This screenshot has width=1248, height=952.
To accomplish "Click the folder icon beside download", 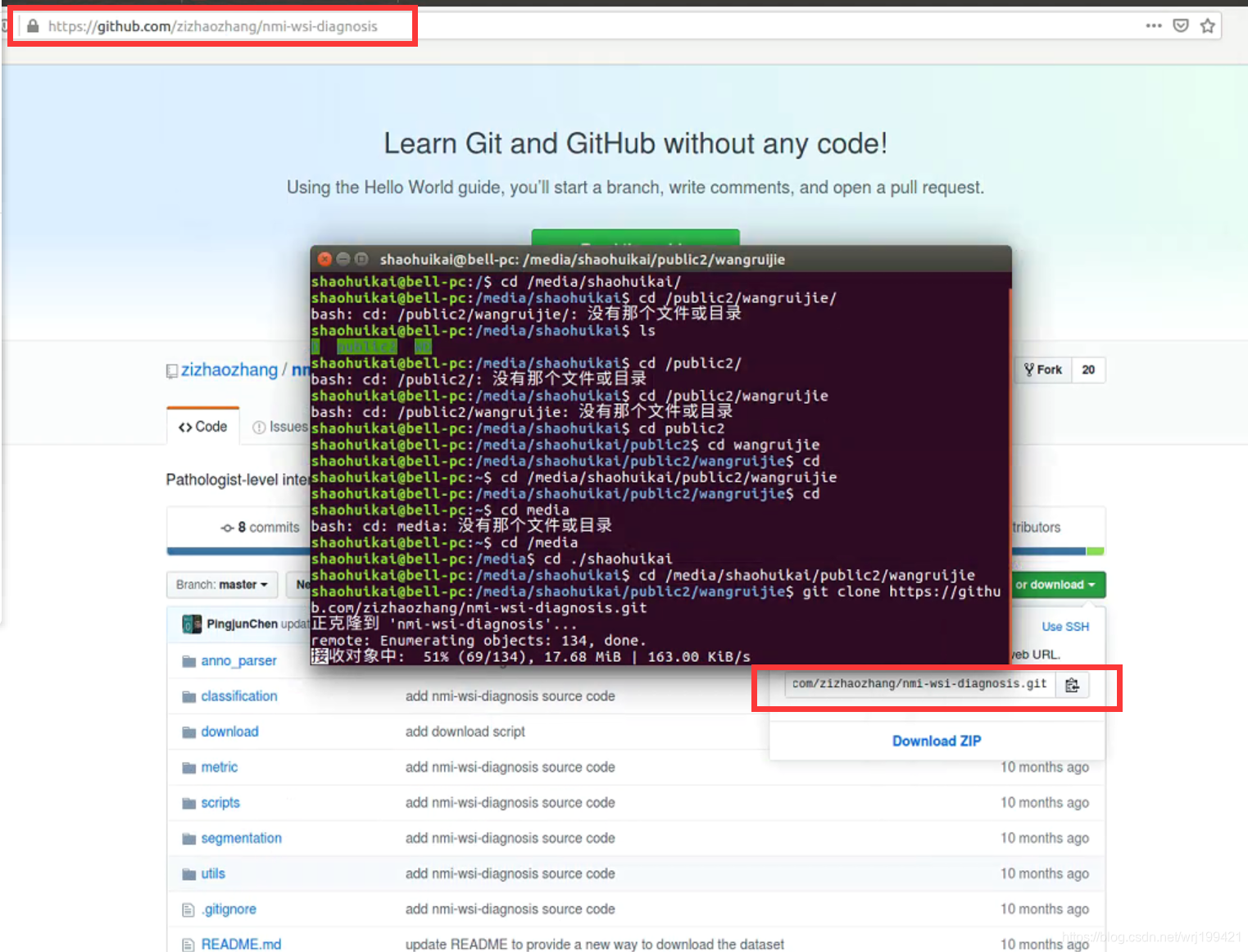I will pos(188,732).
